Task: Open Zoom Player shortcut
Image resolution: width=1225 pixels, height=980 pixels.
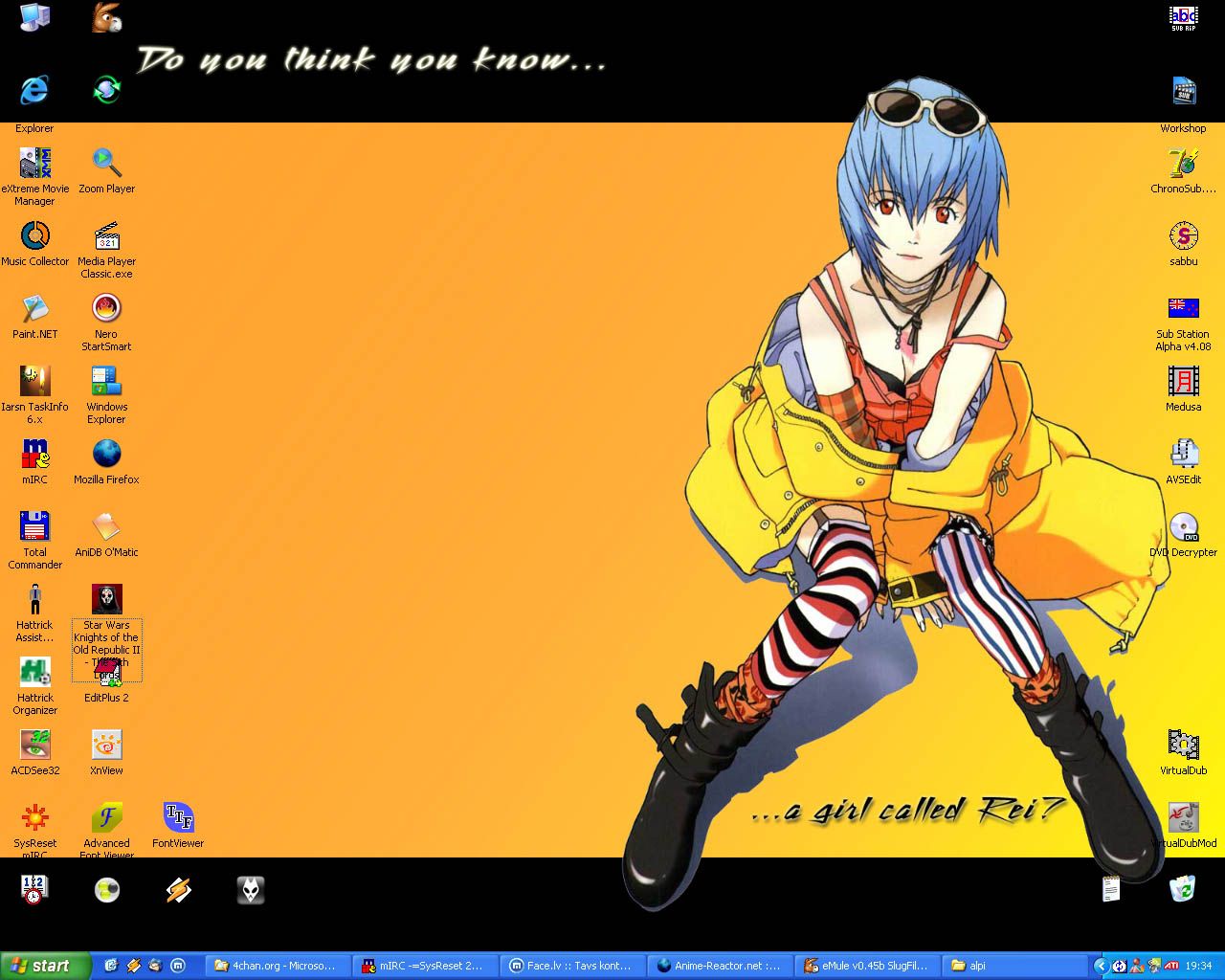Action: click(106, 163)
